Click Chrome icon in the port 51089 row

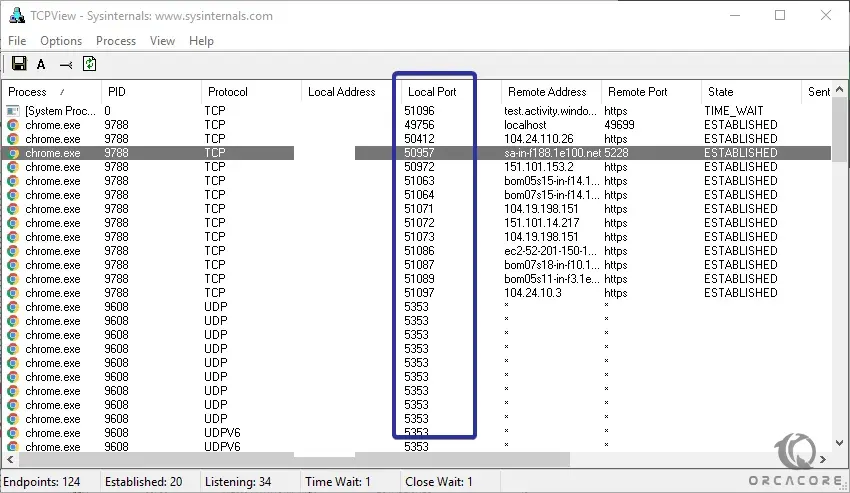13,279
